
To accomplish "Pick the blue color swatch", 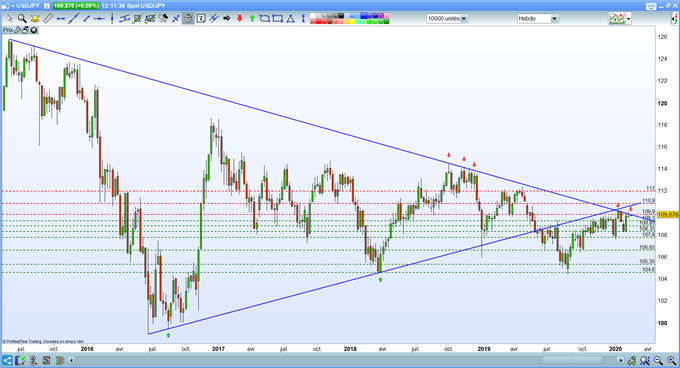I will click(365, 16).
